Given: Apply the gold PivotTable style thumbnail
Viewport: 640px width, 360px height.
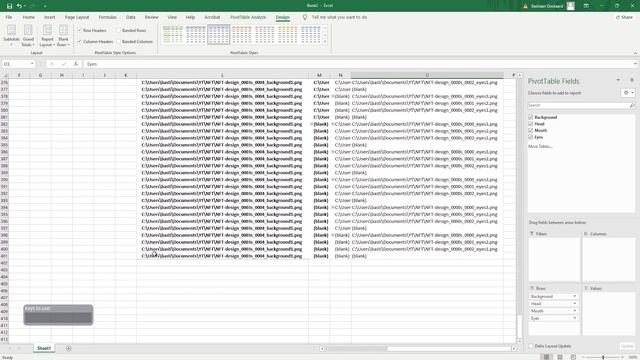Looking at the screenshot, I should tap(288, 35).
